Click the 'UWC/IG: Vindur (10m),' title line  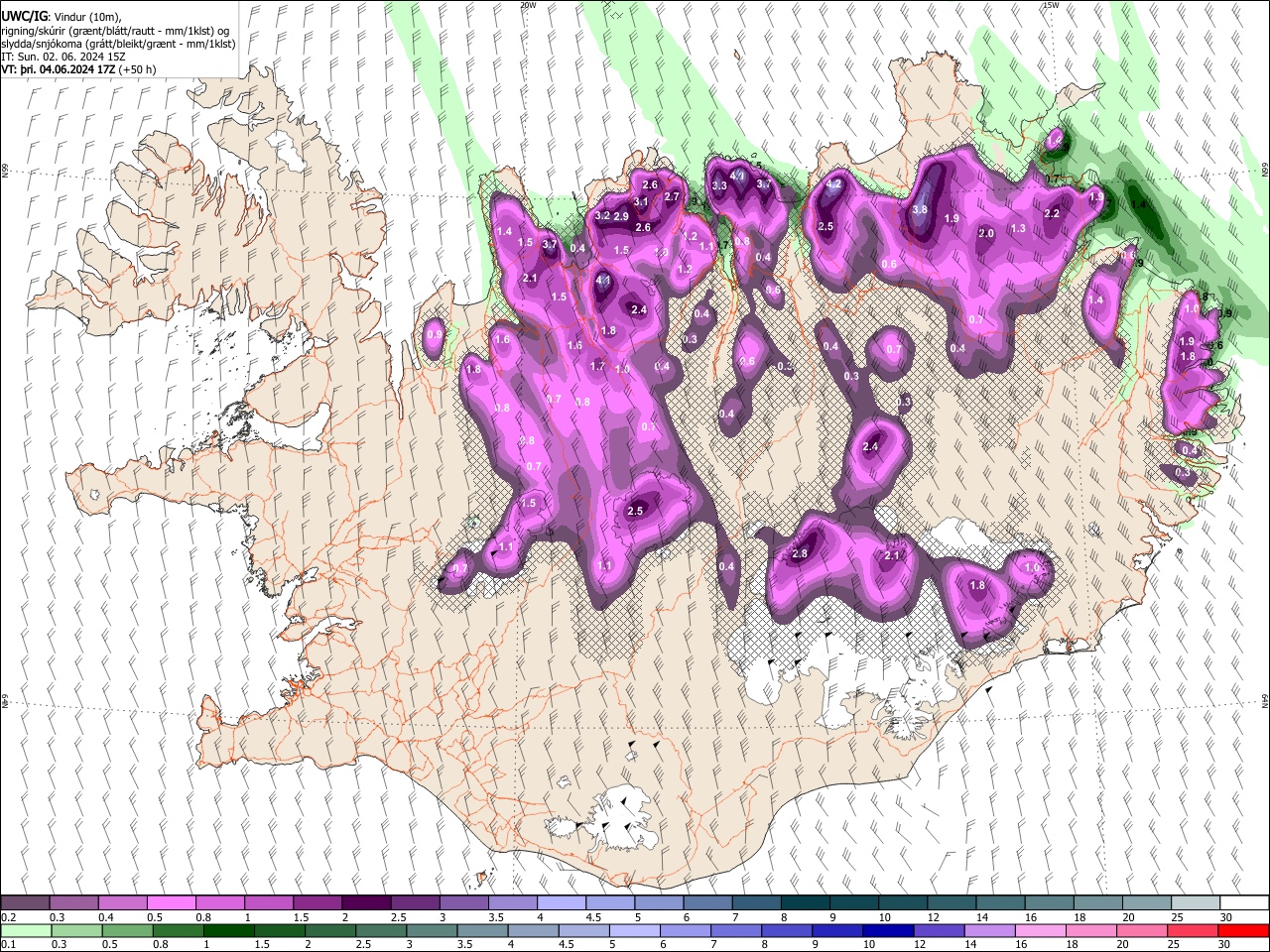[60, 17]
